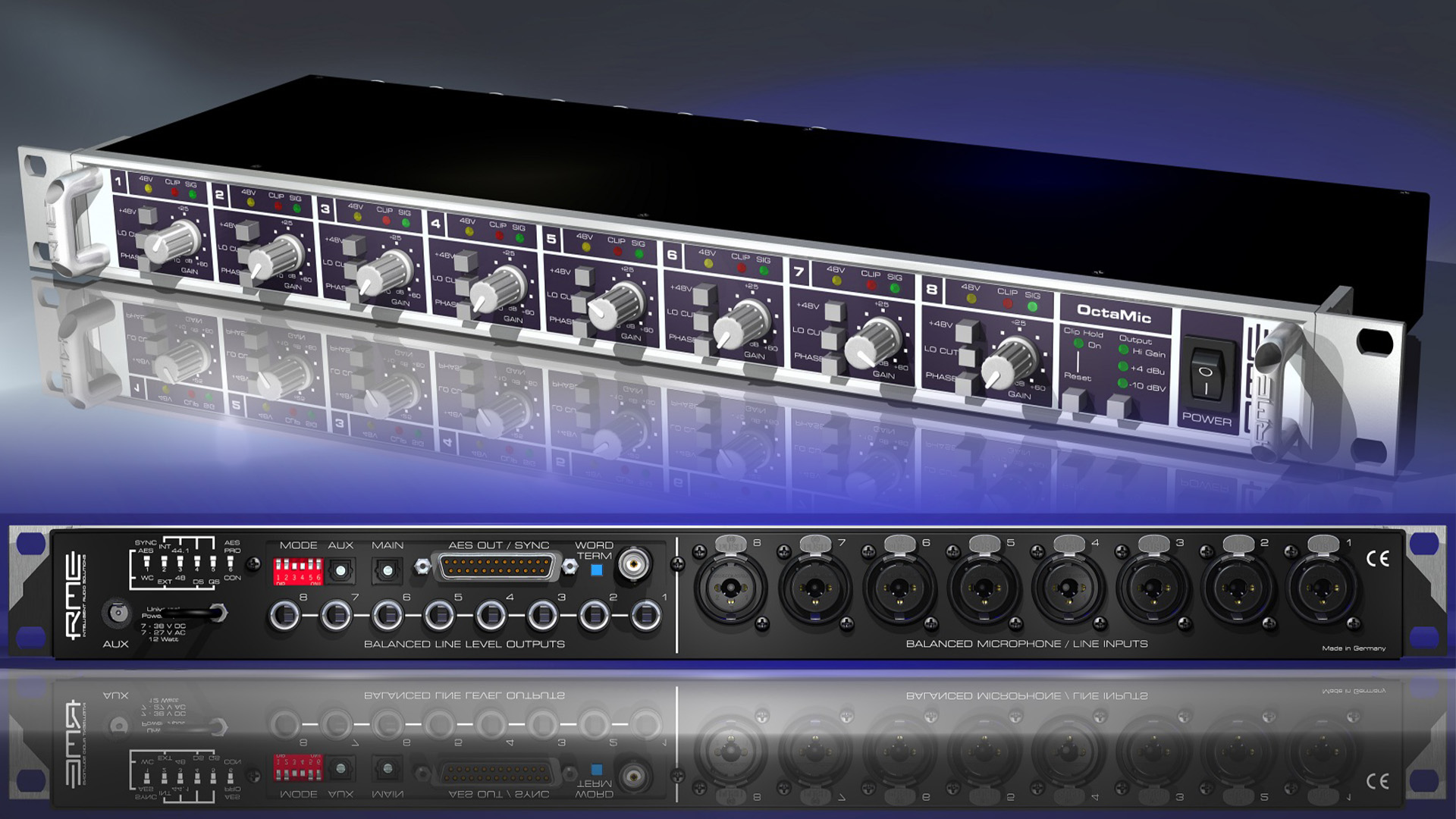Click the channel 7 gain knob
Viewport: 1456px width, 819px height.
pyautogui.click(x=872, y=342)
